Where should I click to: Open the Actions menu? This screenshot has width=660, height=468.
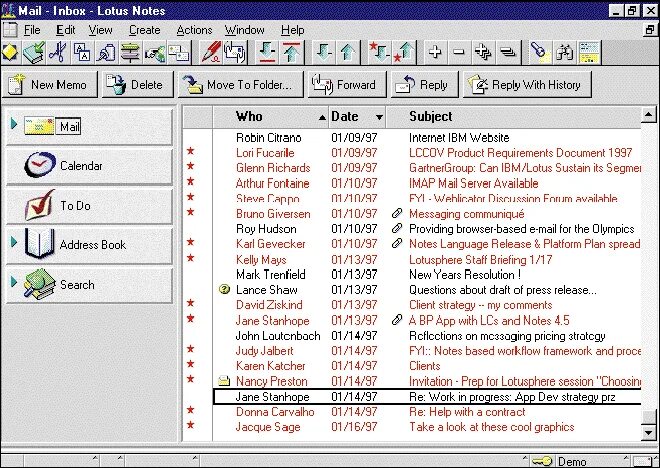coord(194,30)
